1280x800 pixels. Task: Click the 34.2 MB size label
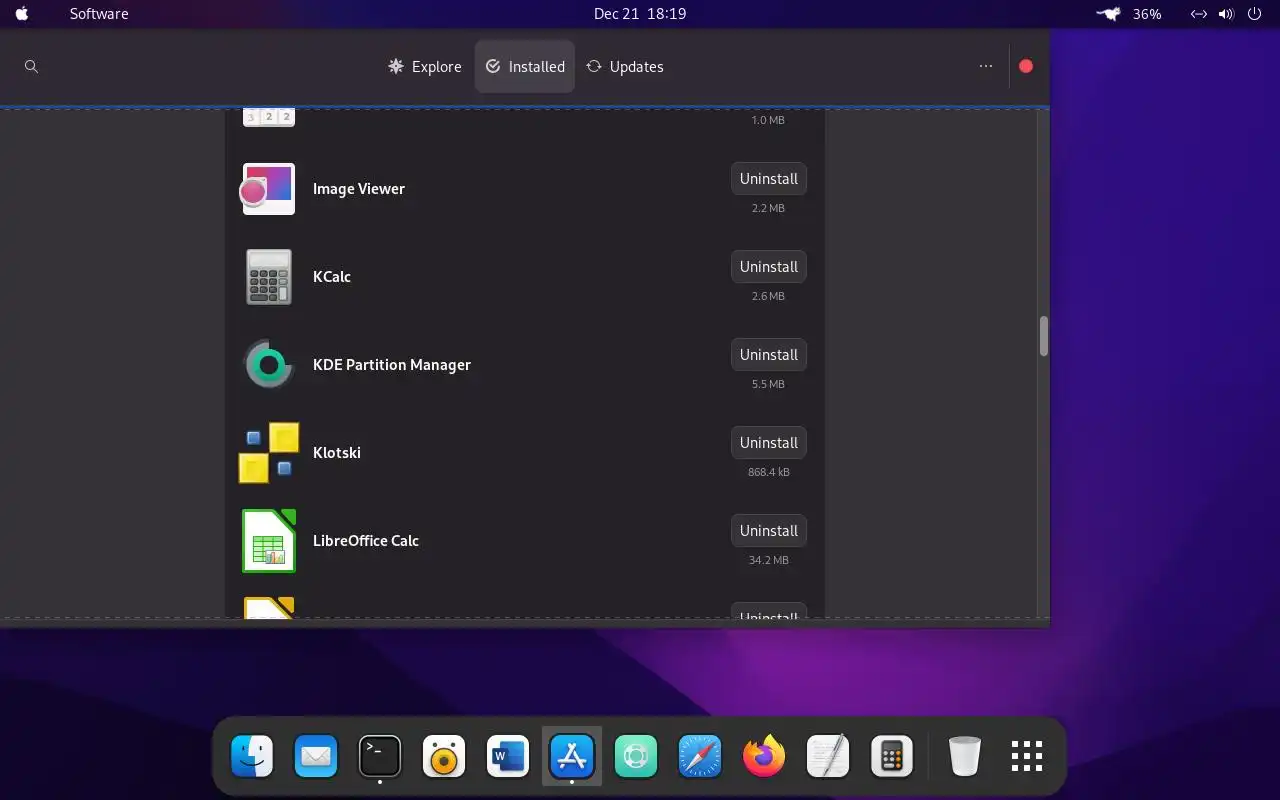pos(769,560)
